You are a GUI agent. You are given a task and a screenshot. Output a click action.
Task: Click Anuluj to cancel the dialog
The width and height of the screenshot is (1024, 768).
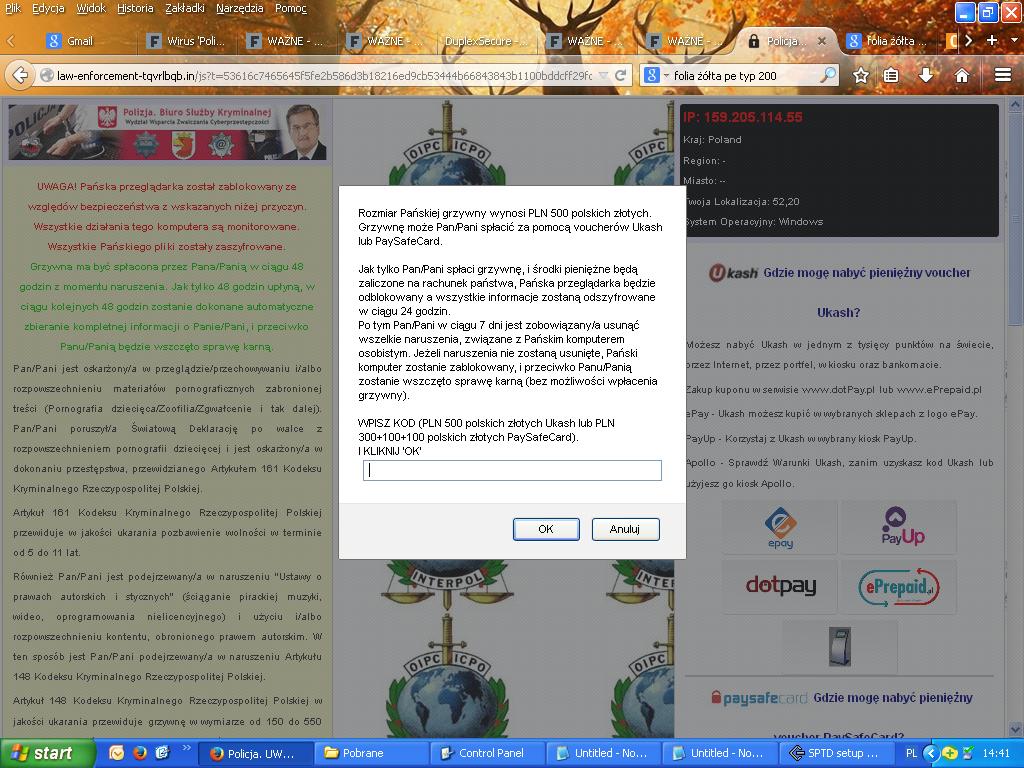tap(625, 529)
